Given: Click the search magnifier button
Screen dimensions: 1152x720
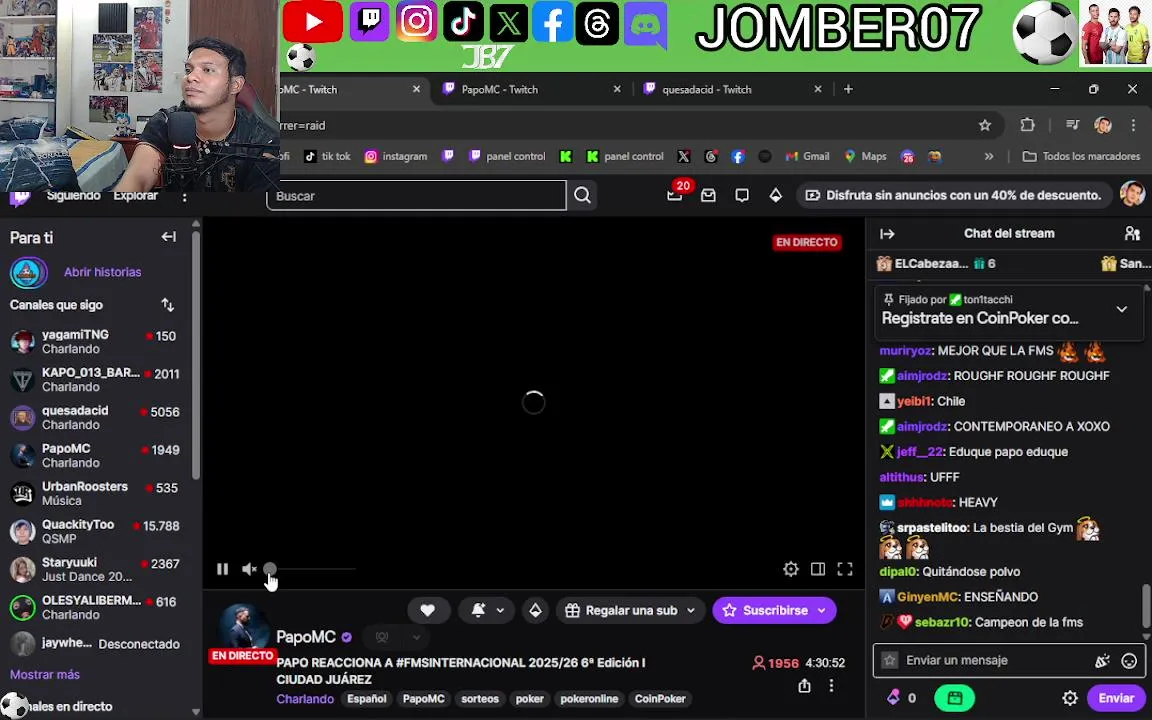Looking at the screenshot, I should [583, 195].
